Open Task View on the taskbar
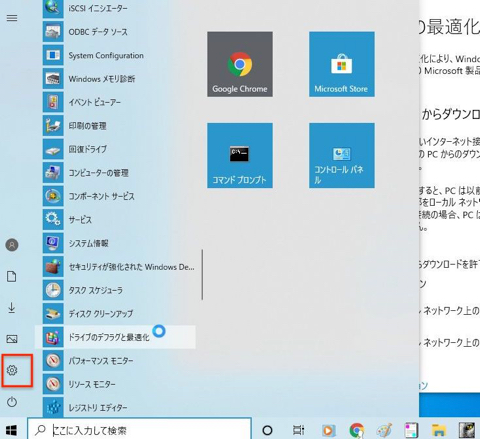The height and width of the screenshot is (439, 480). [298, 430]
